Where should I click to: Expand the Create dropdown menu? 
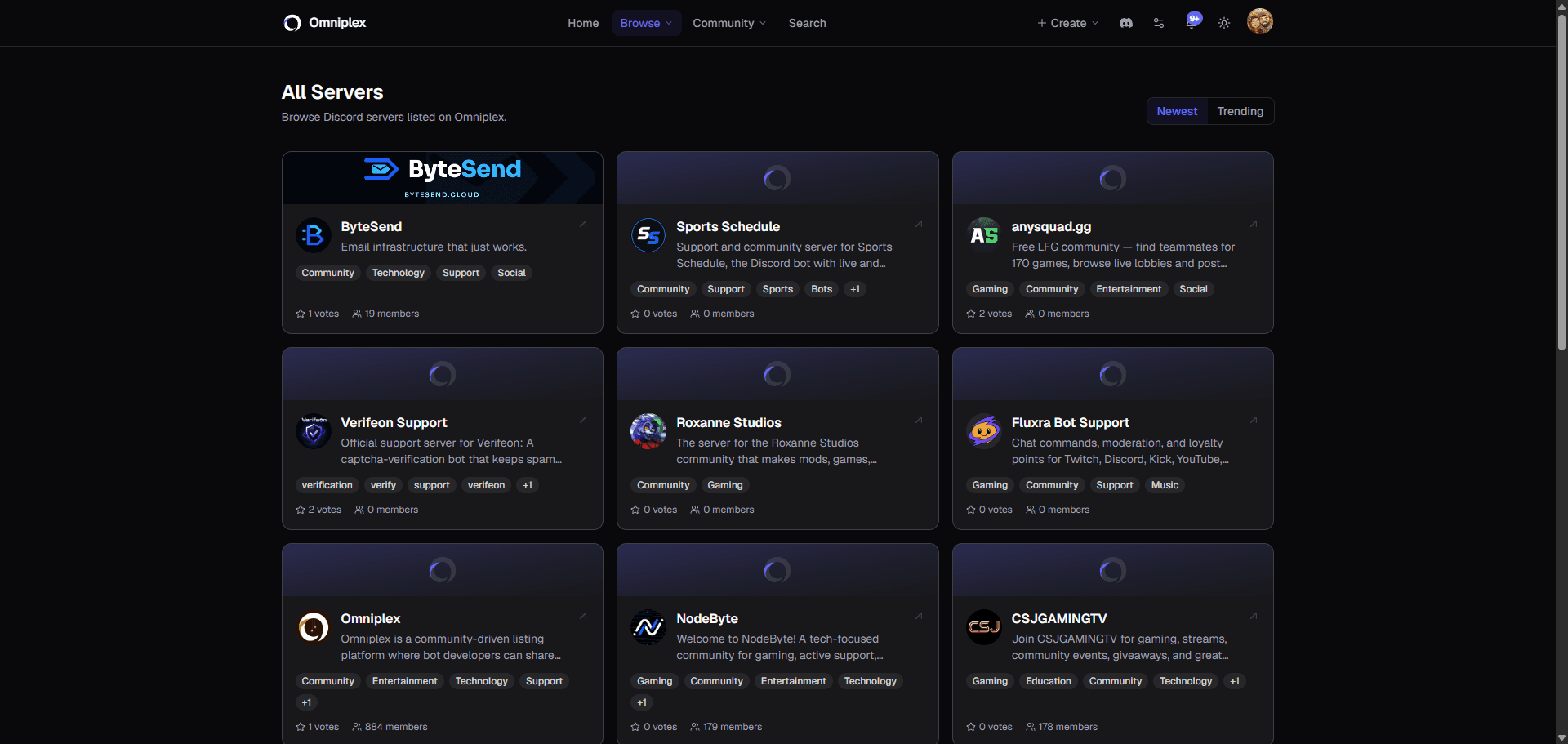coord(1068,23)
